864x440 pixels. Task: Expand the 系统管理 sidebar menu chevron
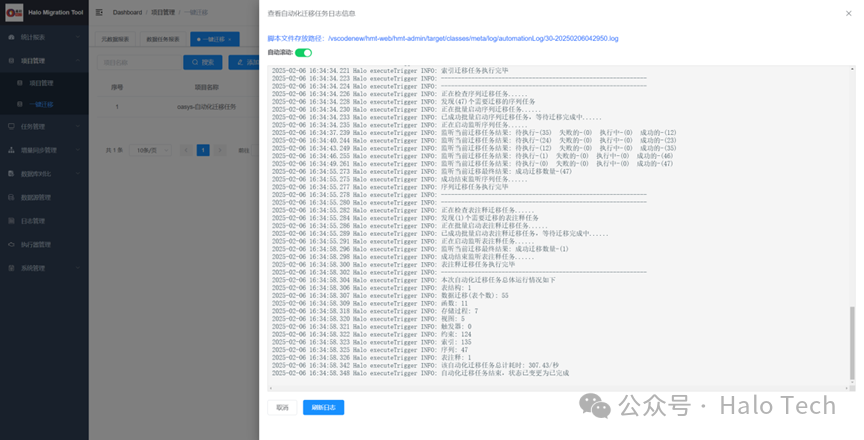(78, 268)
